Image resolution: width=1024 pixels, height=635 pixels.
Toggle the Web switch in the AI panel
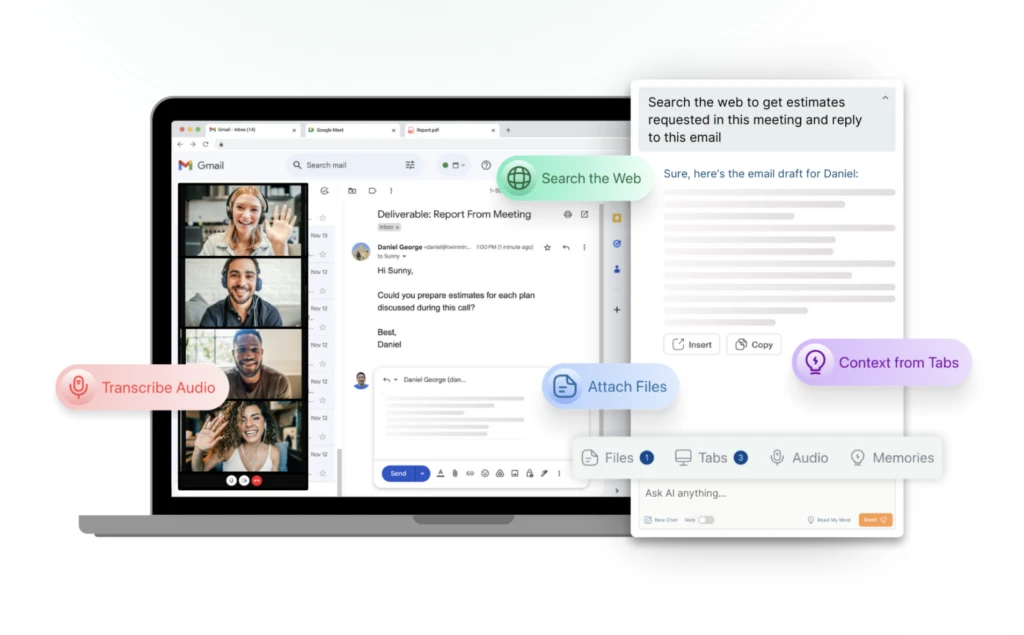click(x=706, y=520)
